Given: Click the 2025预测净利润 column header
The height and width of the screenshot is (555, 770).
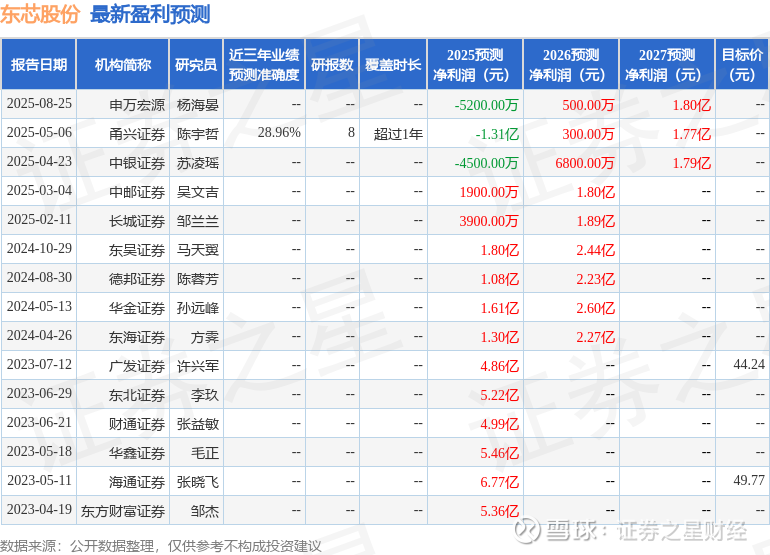Looking at the screenshot, I should tap(475, 64).
